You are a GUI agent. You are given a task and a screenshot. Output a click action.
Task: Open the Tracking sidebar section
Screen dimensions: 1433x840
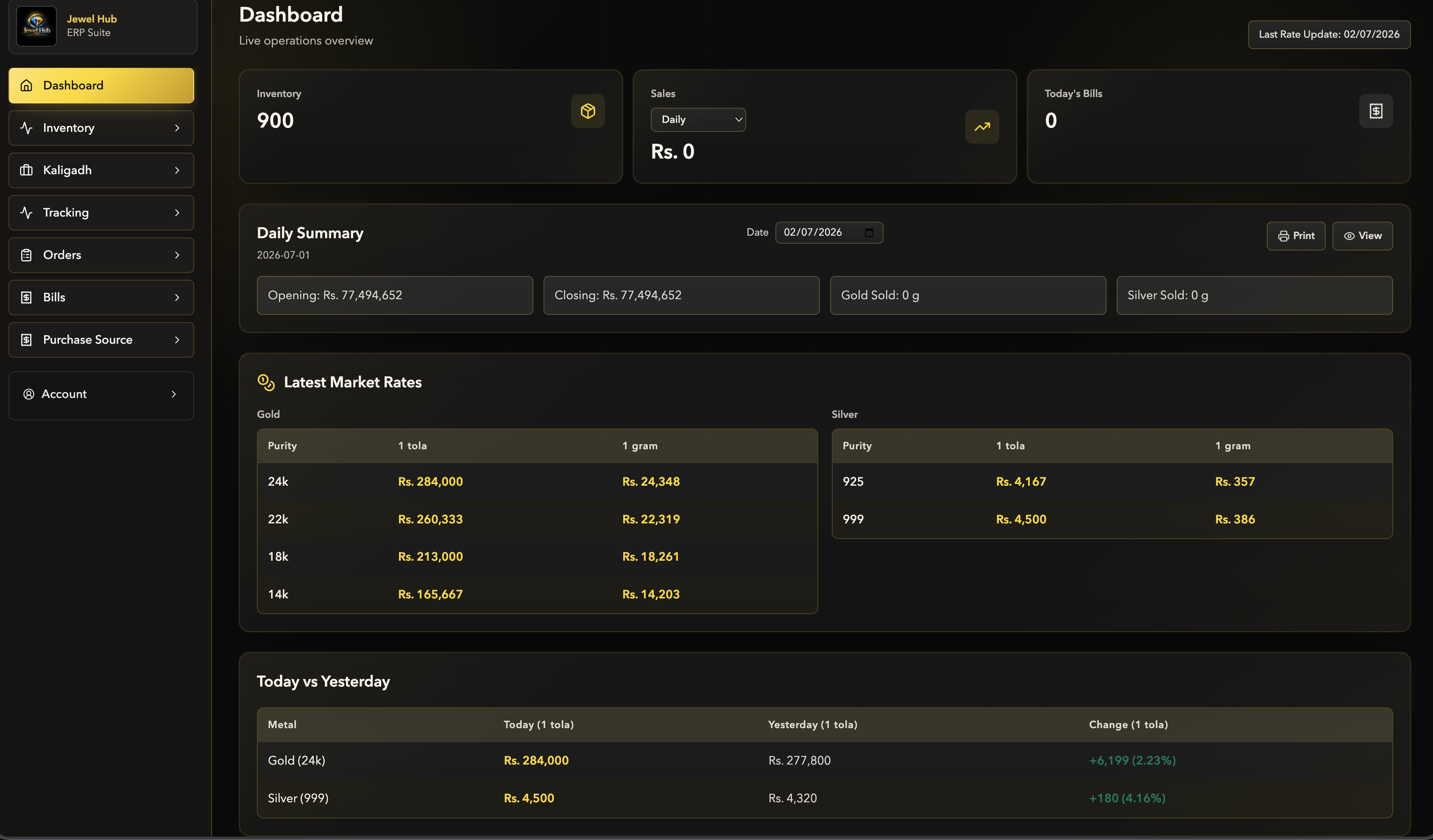click(101, 213)
